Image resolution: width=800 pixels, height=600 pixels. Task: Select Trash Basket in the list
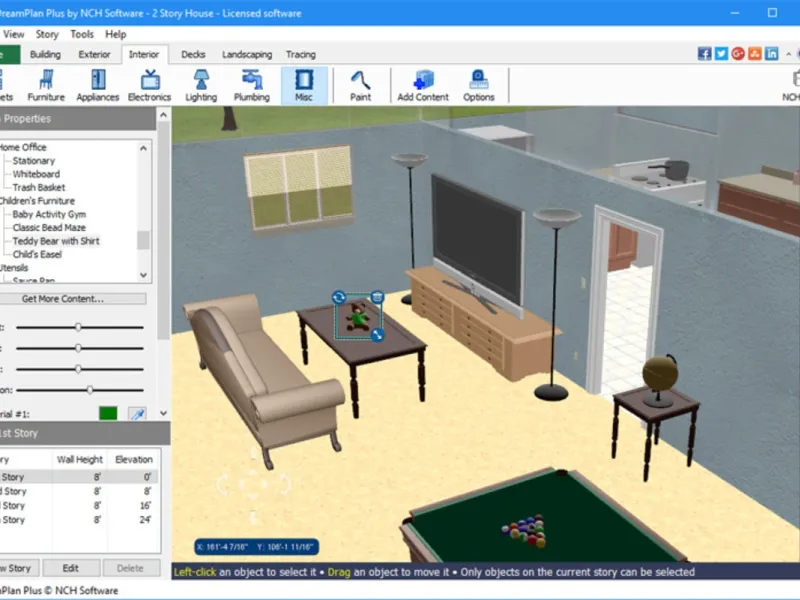[39, 187]
